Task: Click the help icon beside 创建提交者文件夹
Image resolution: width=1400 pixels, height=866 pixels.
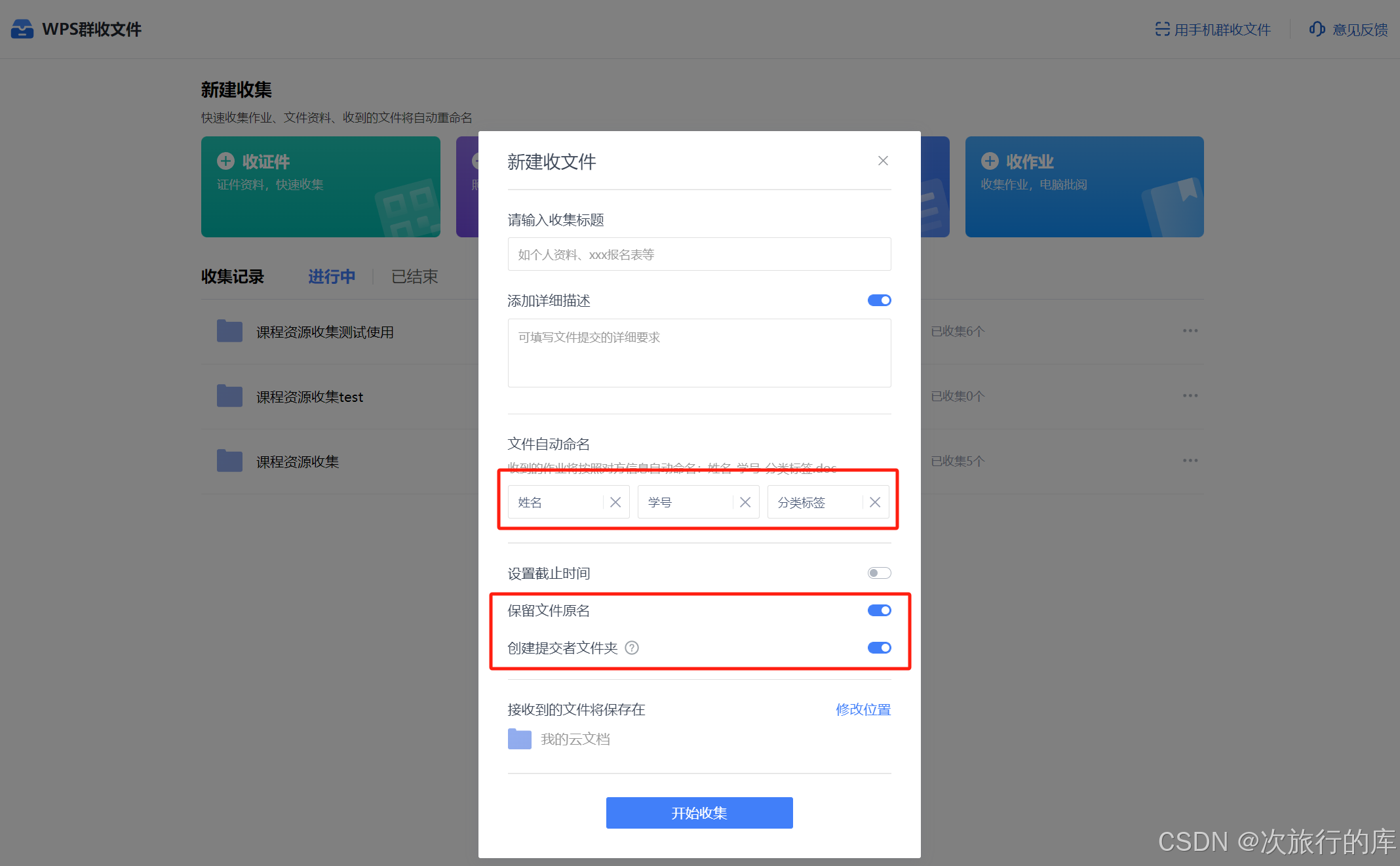Action: click(631, 648)
